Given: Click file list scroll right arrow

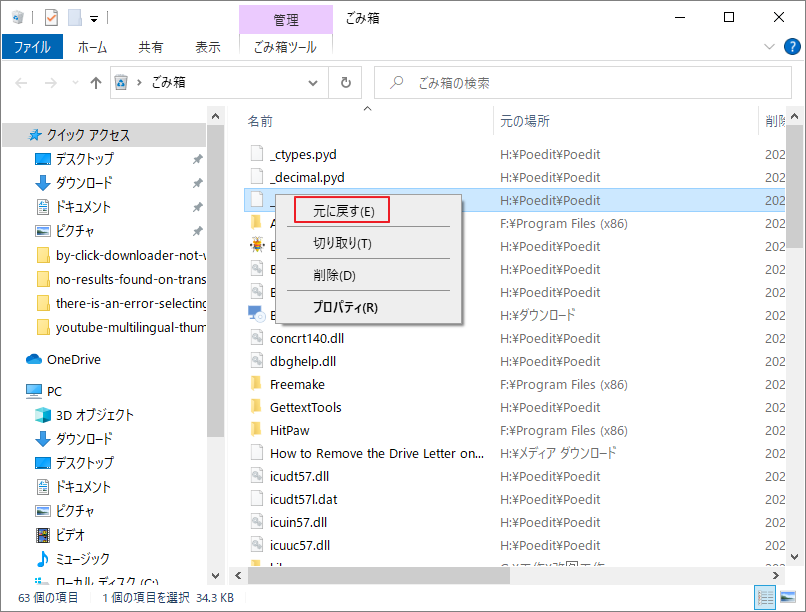Looking at the screenshot, I should [776, 576].
